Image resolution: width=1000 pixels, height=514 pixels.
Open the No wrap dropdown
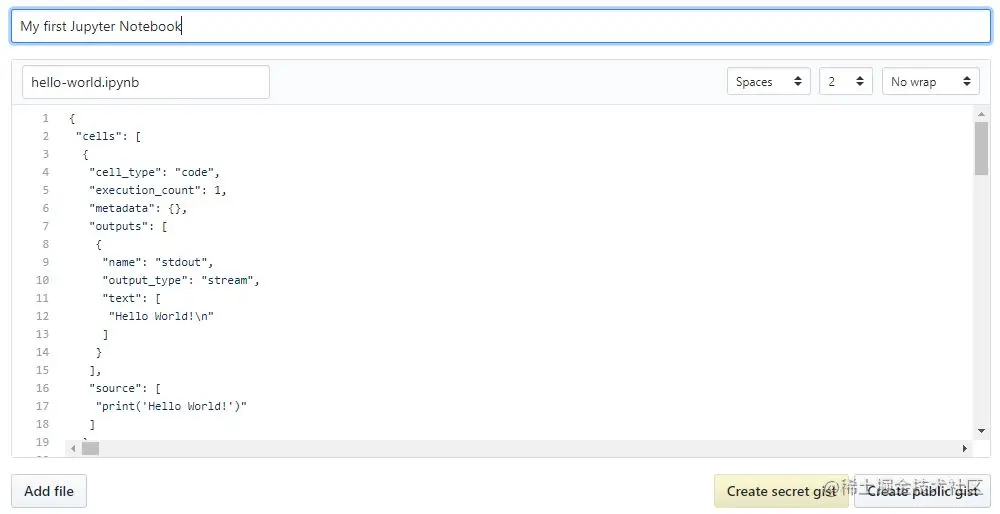click(930, 82)
